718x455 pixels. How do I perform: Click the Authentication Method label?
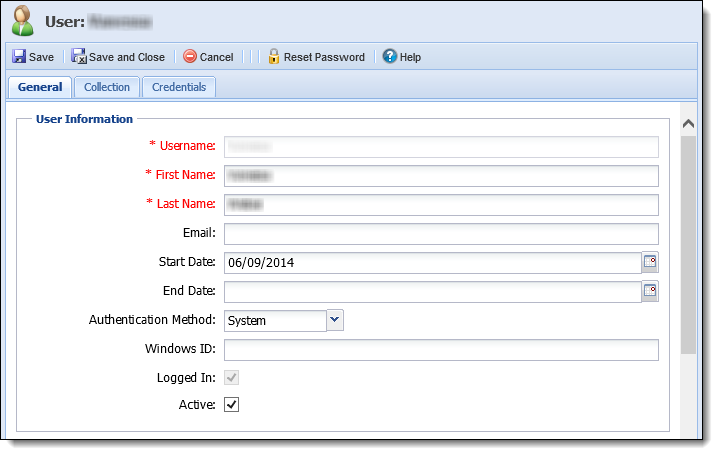point(152,320)
